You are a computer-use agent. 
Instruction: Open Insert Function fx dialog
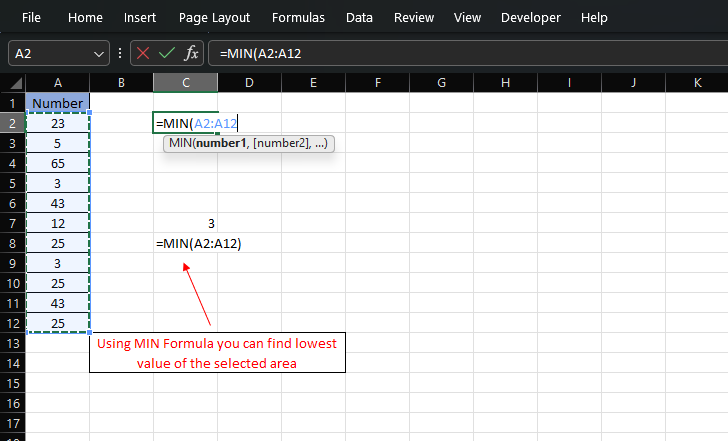(191, 53)
